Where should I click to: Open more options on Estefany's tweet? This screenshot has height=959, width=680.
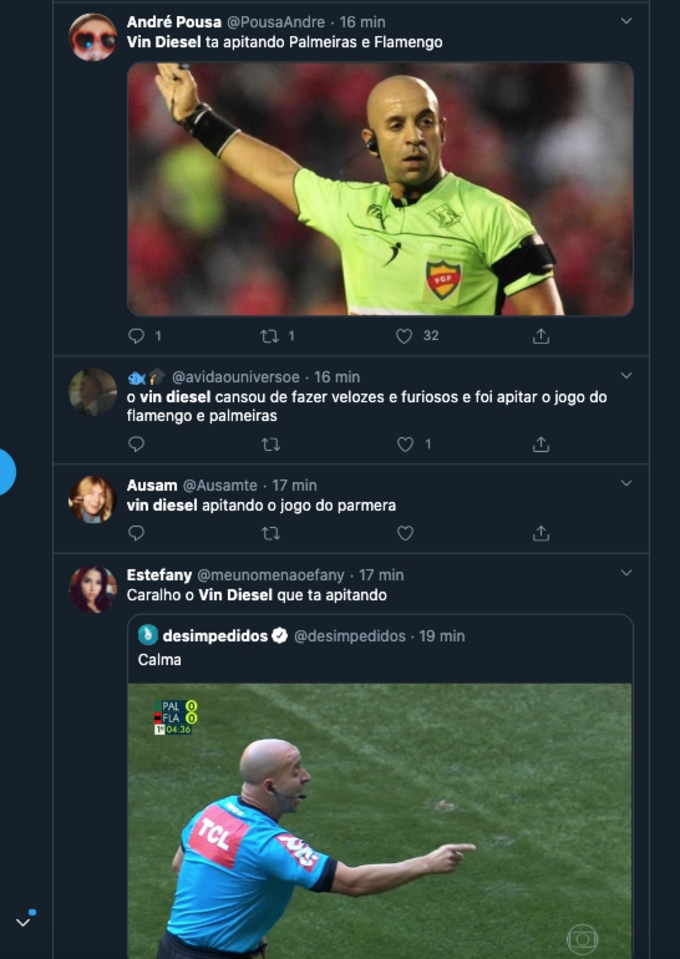pyautogui.click(x=626, y=574)
